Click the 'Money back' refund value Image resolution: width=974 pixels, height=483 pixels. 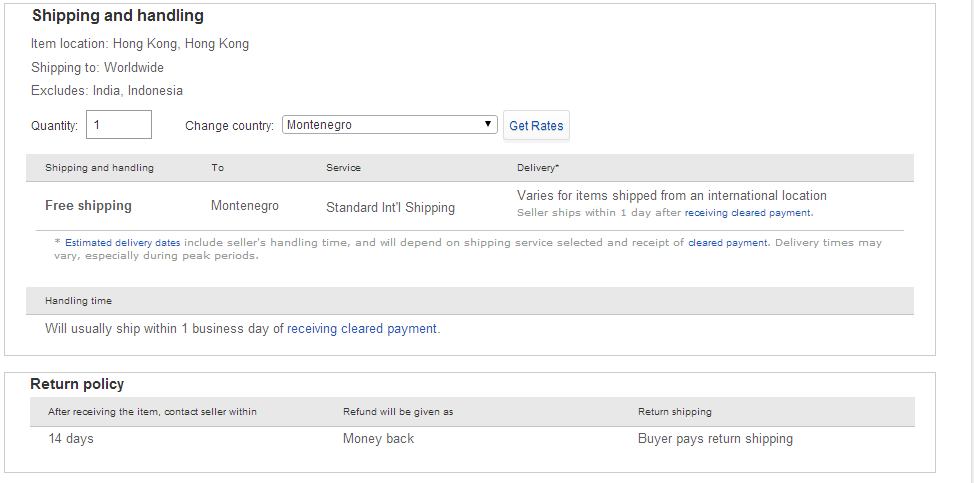tap(378, 438)
